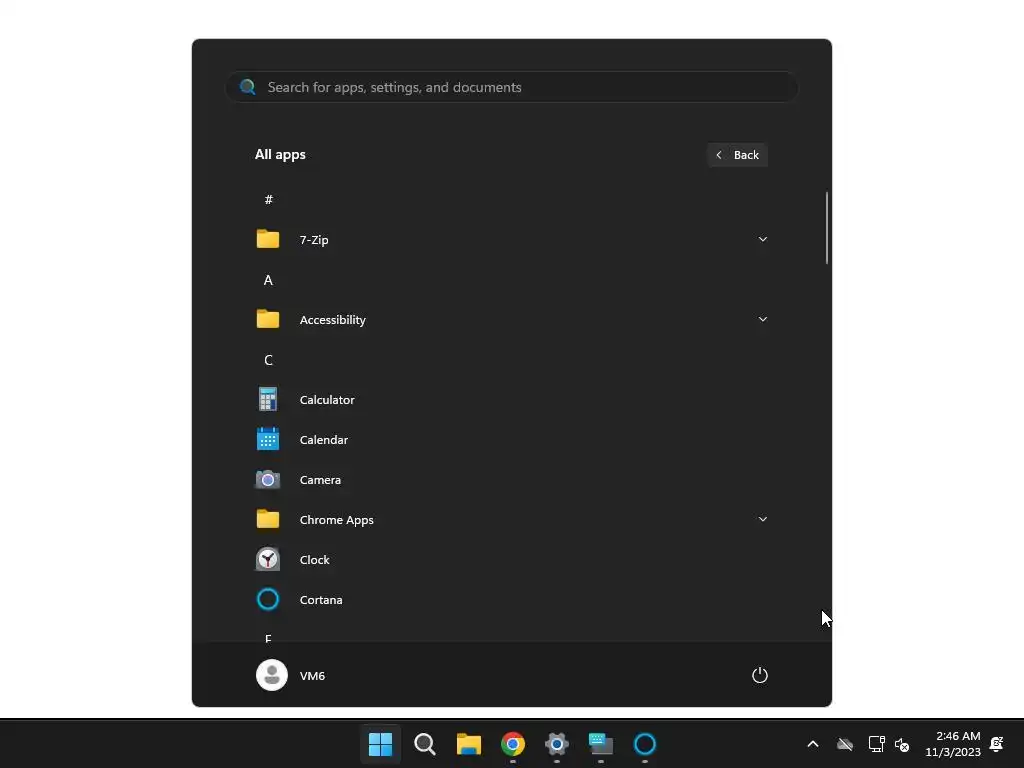Screen dimensions: 1024x768
Task: Expand the Accessibility group chevron
Action: (x=763, y=319)
